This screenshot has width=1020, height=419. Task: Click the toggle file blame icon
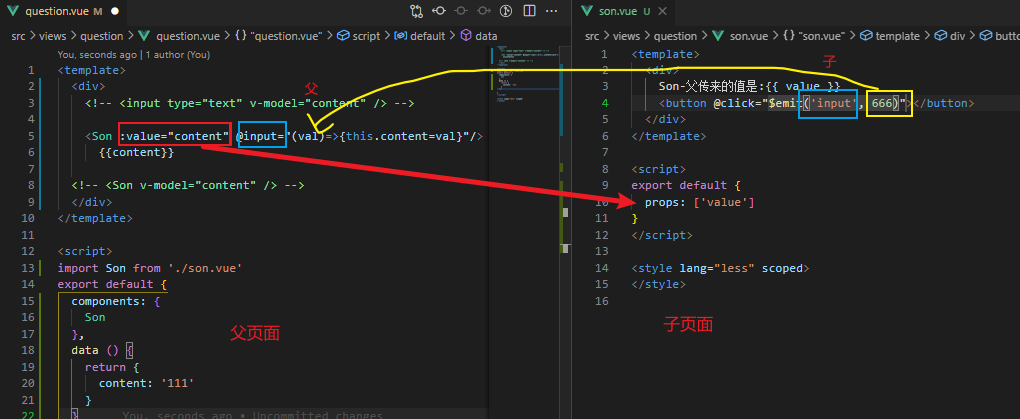pos(506,11)
